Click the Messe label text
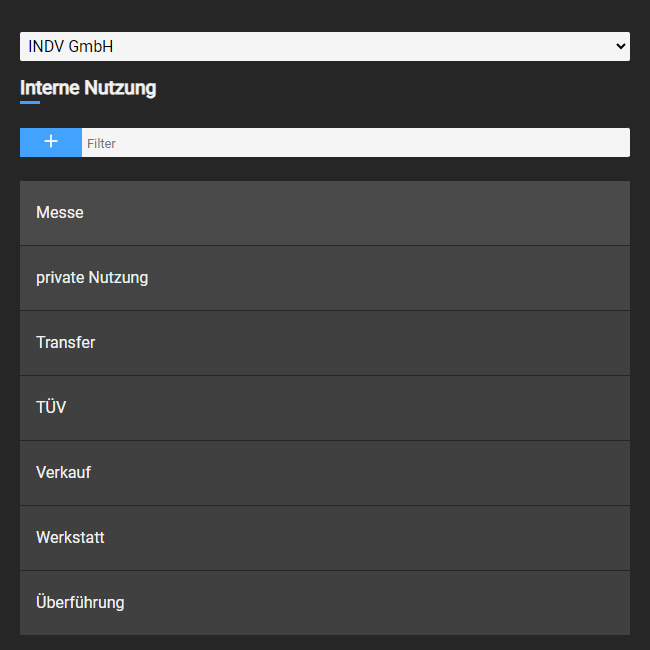 click(60, 212)
